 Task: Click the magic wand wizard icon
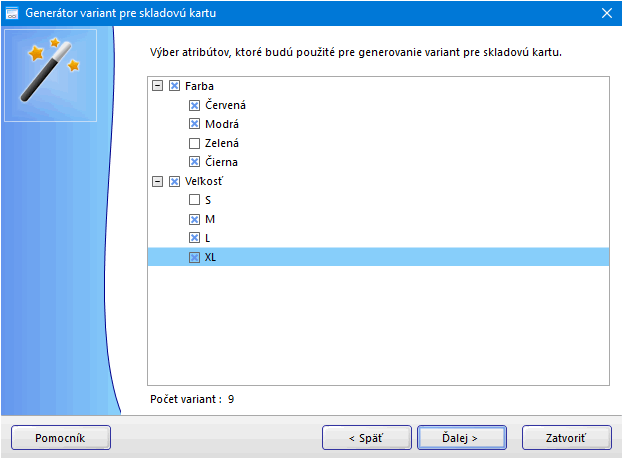pyautogui.click(x=50, y=69)
